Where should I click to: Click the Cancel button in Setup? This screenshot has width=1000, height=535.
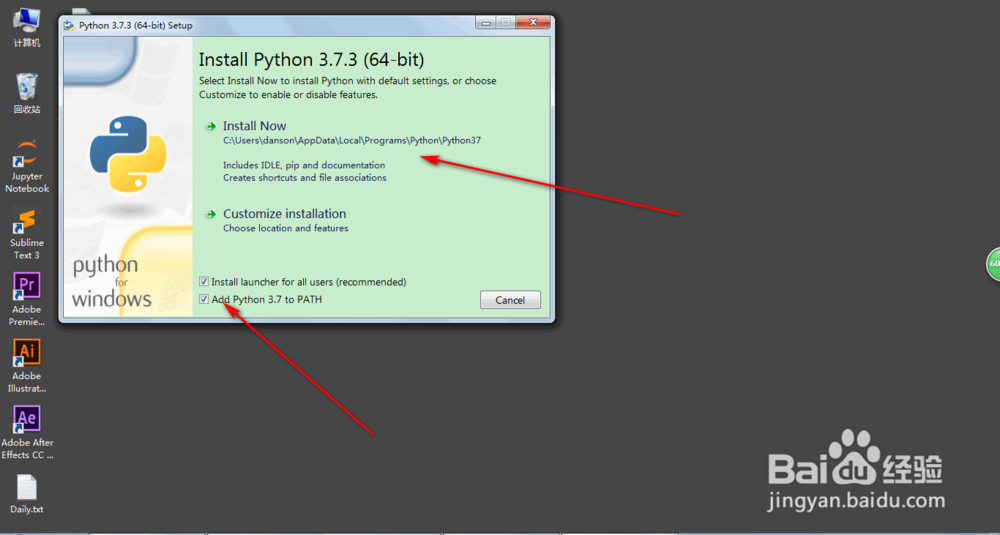(x=510, y=300)
